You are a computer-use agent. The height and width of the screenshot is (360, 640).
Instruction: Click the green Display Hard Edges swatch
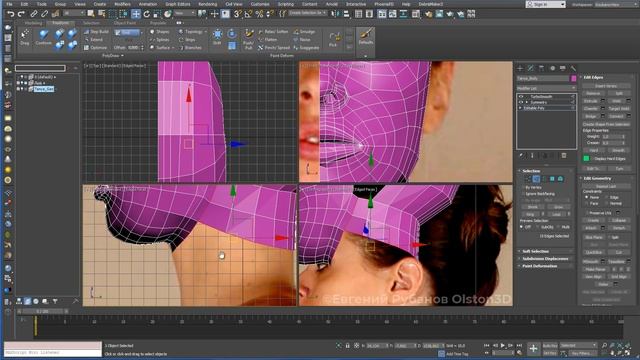(586, 159)
